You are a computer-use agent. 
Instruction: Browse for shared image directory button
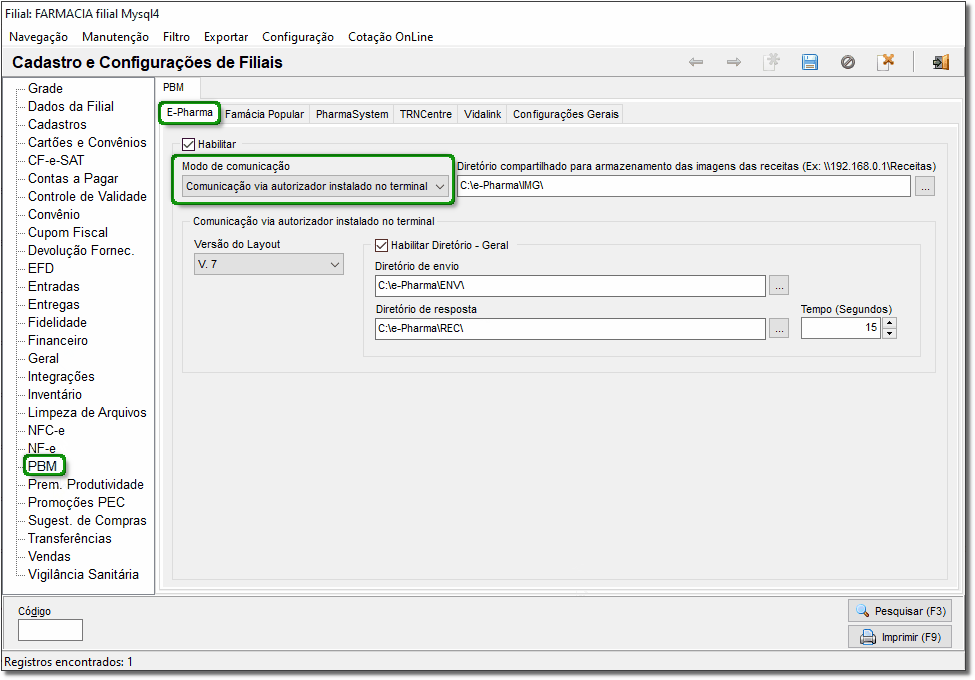pos(925,186)
